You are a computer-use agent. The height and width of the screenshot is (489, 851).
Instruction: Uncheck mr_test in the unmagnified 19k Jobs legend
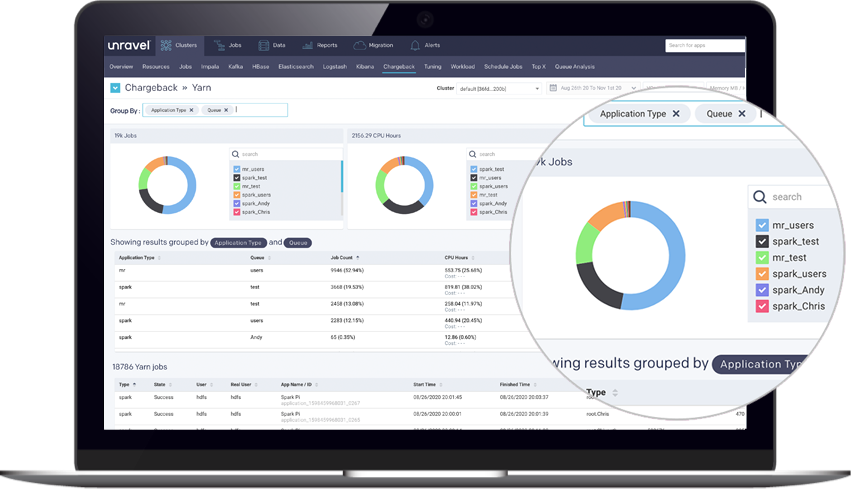[237, 186]
